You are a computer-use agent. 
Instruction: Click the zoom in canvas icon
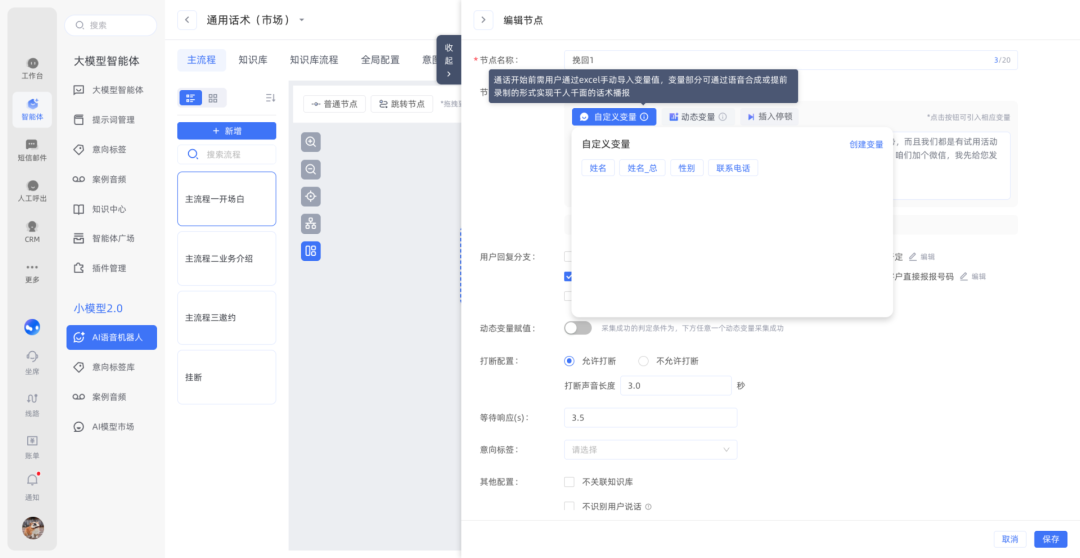click(x=311, y=142)
